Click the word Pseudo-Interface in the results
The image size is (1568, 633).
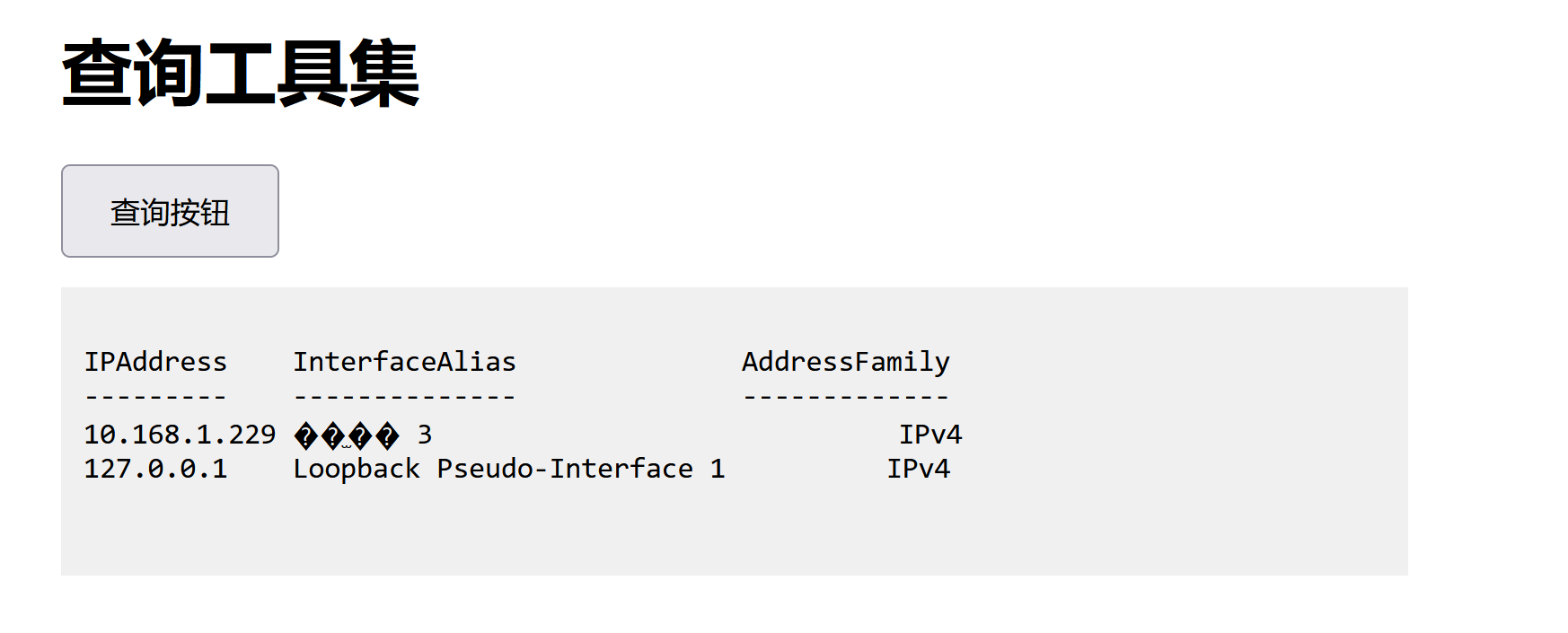(564, 469)
